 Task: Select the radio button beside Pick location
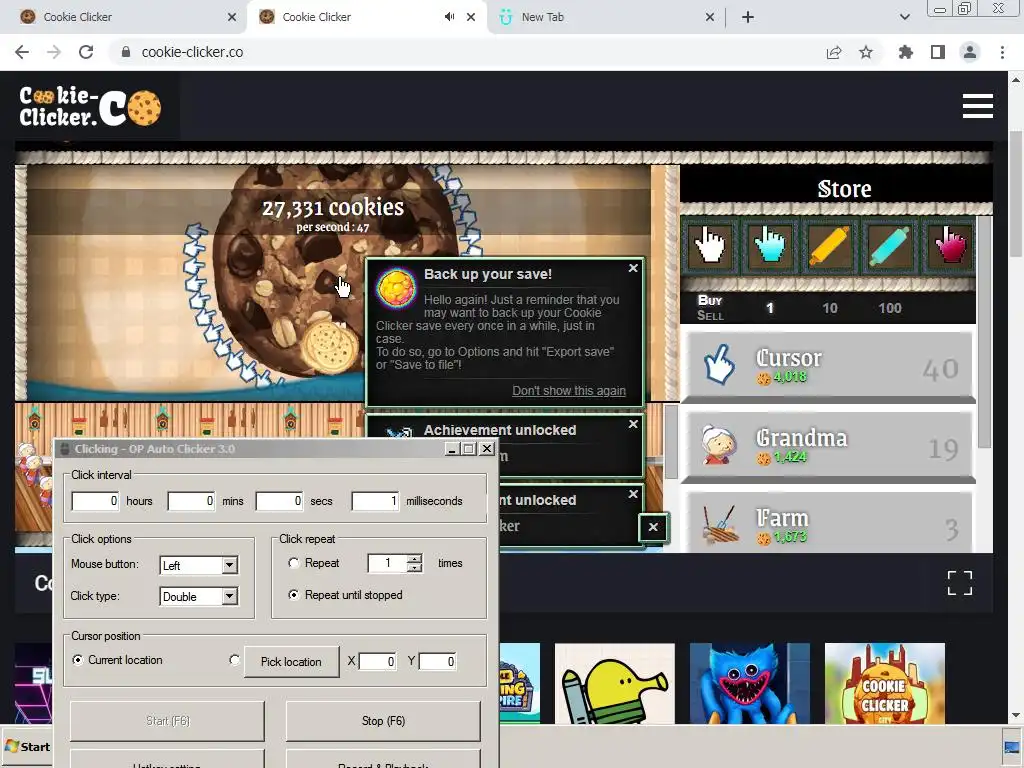click(234, 660)
